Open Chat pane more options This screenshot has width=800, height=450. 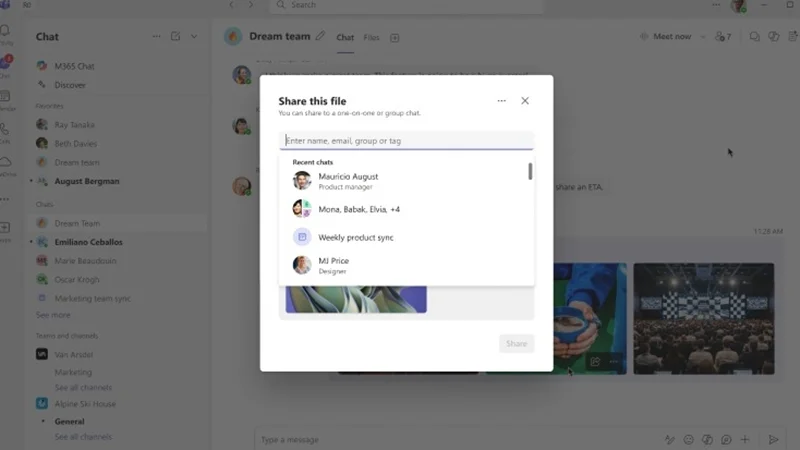(x=156, y=36)
